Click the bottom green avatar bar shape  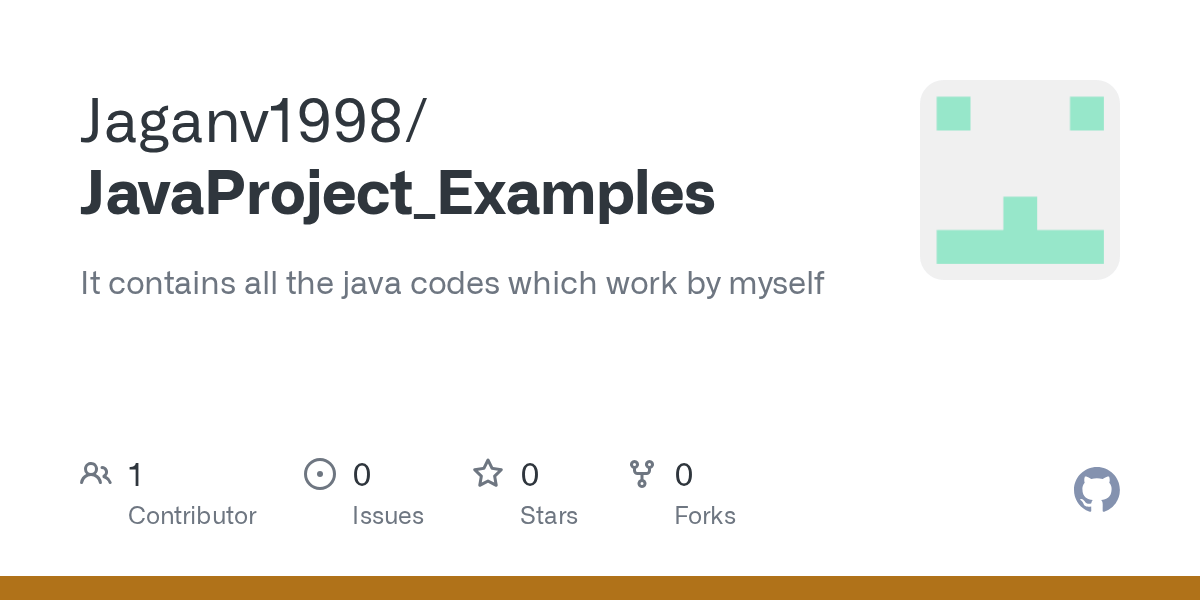coord(1019,246)
